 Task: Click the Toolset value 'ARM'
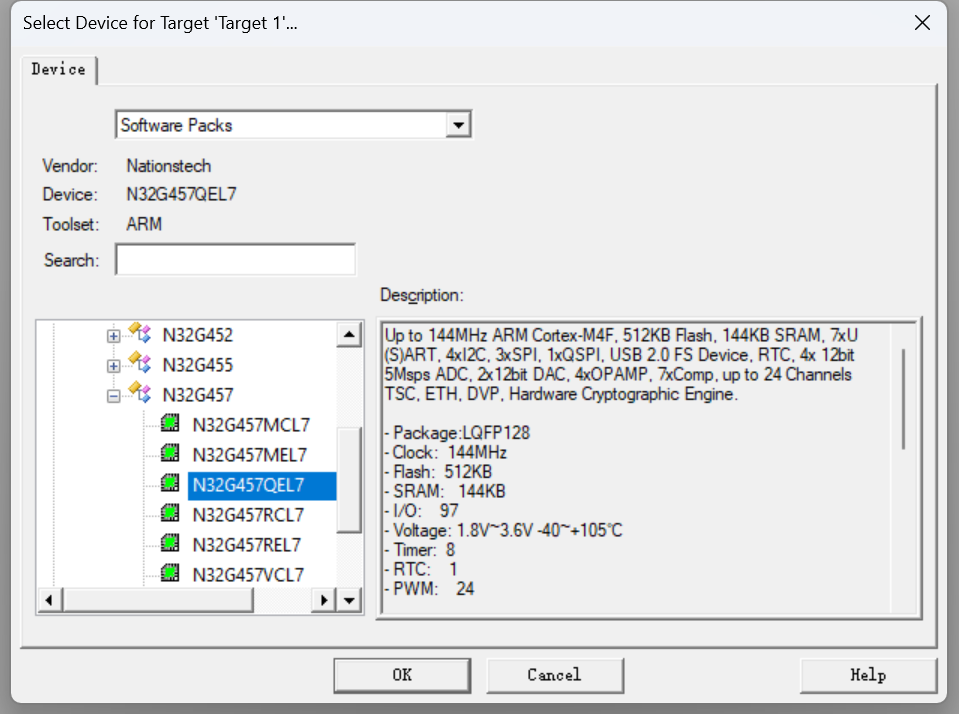tap(144, 224)
